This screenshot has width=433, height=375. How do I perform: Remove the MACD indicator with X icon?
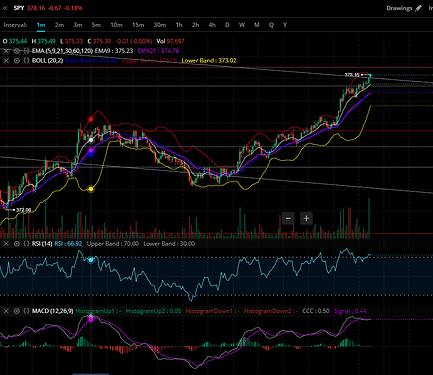click(x=6, y=311)
